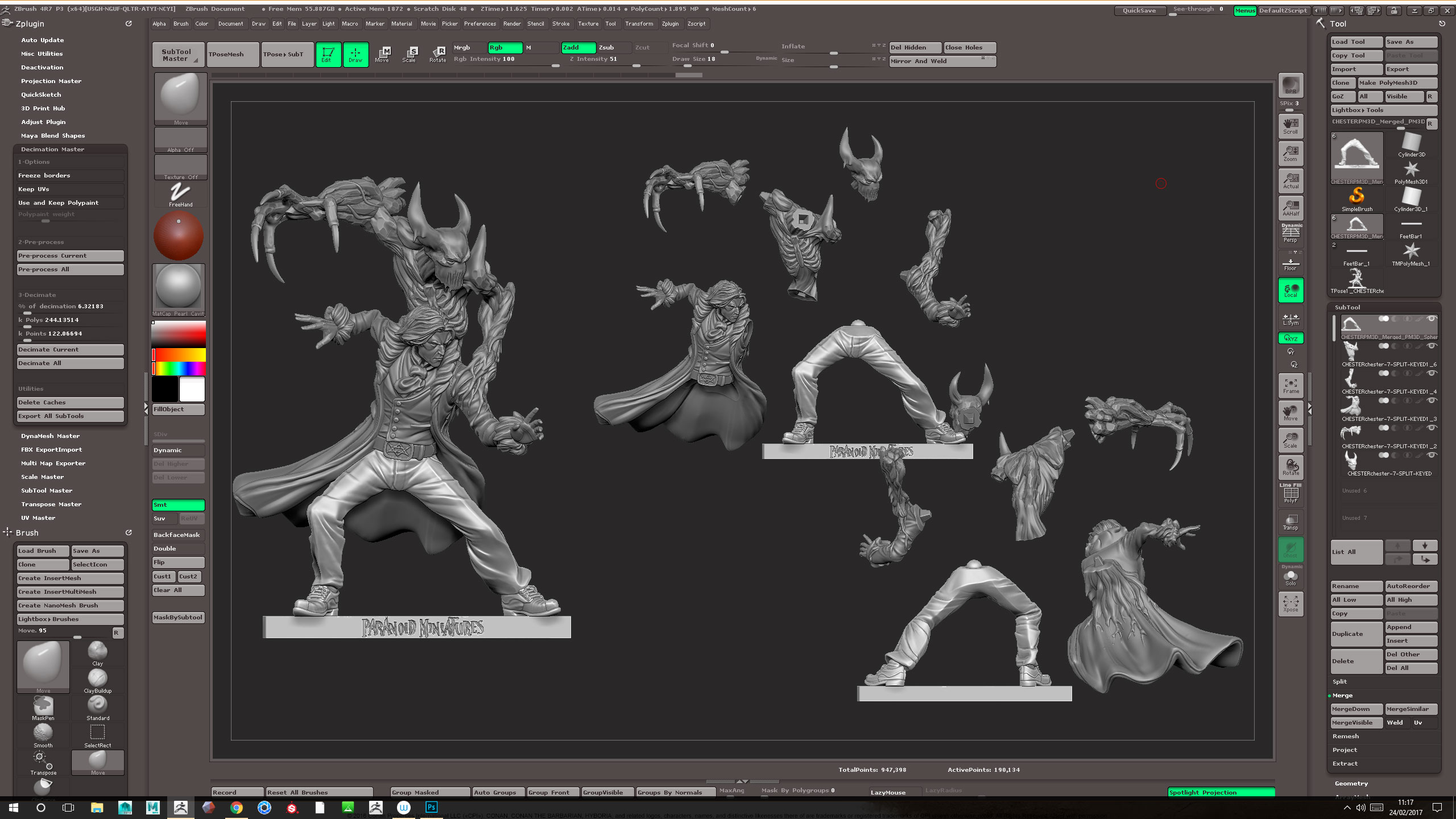1456x819 pixels.
Task: Click the BPR render icon
Action: (x=1290, y=85)
